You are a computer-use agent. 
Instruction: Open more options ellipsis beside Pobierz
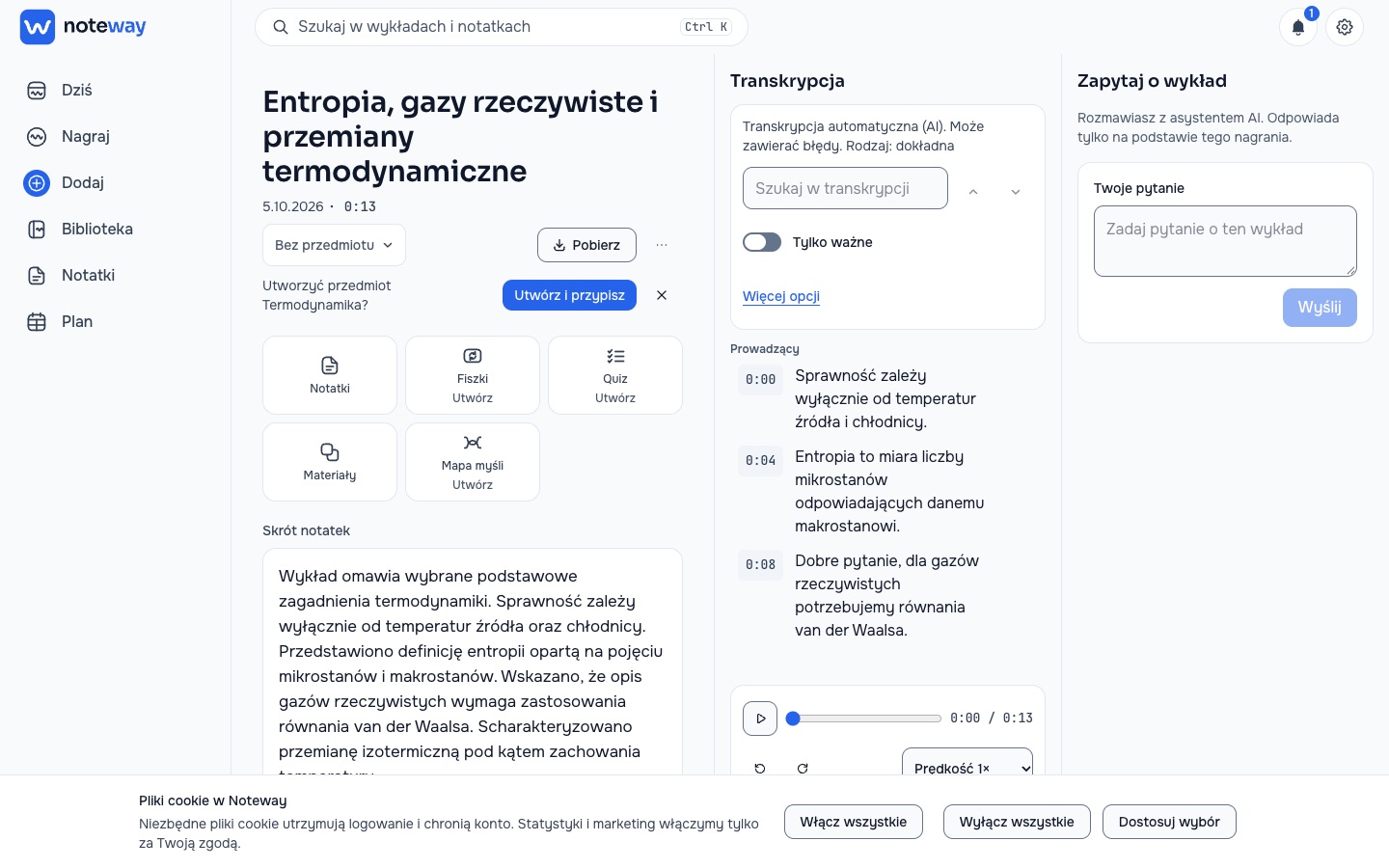click(662, 245)
